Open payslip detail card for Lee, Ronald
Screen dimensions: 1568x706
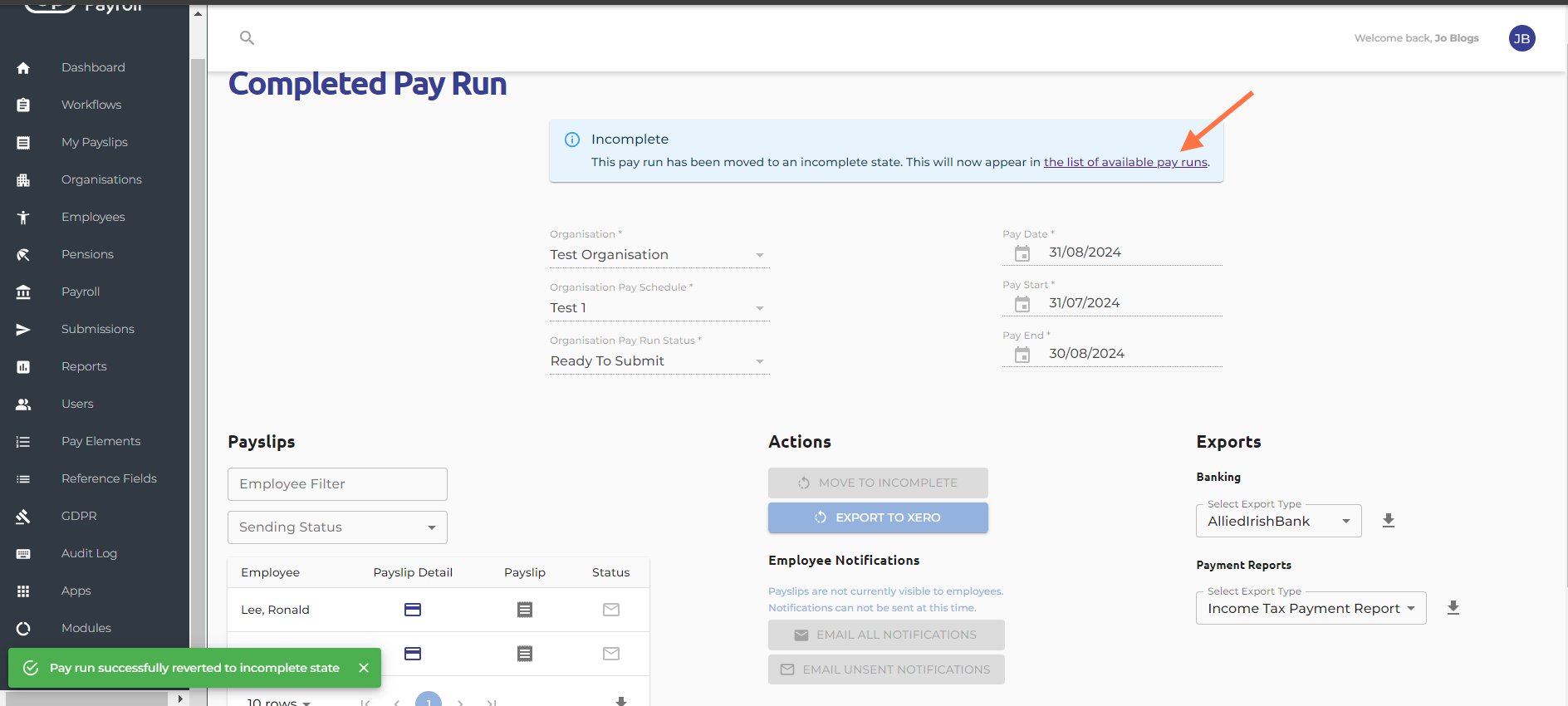click(x=413, y=610)
